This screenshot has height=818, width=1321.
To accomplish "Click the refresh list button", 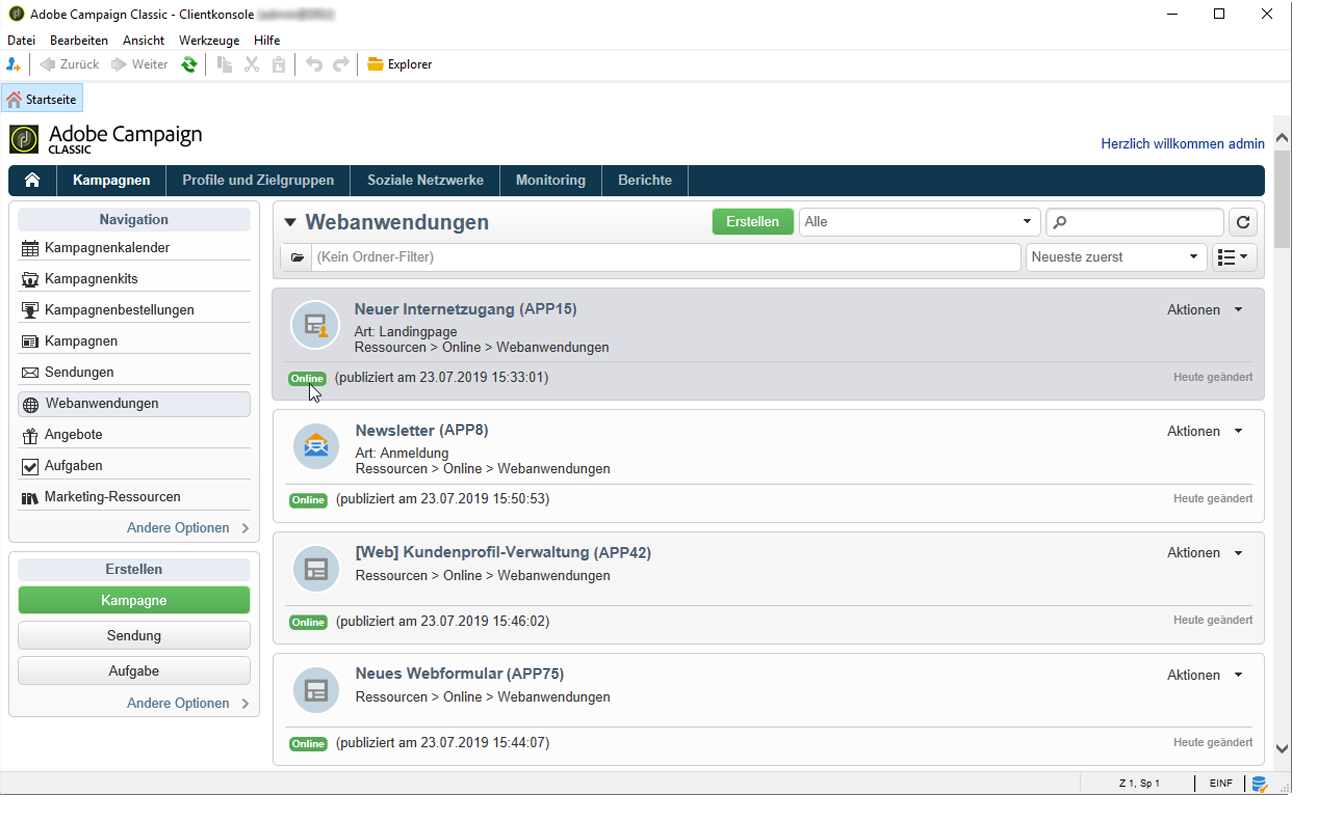I will point(1243,222).
